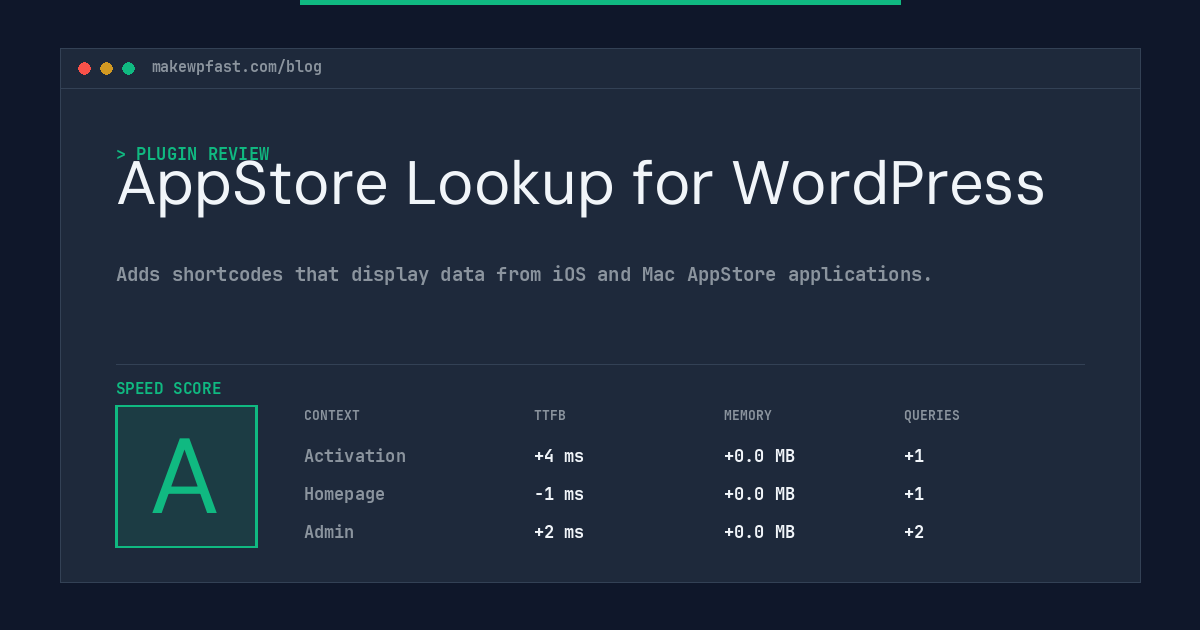Viewport: 1200px width, 630px height.
Task: Click the CONTEXT column header
Action: [x=332, y=416]
